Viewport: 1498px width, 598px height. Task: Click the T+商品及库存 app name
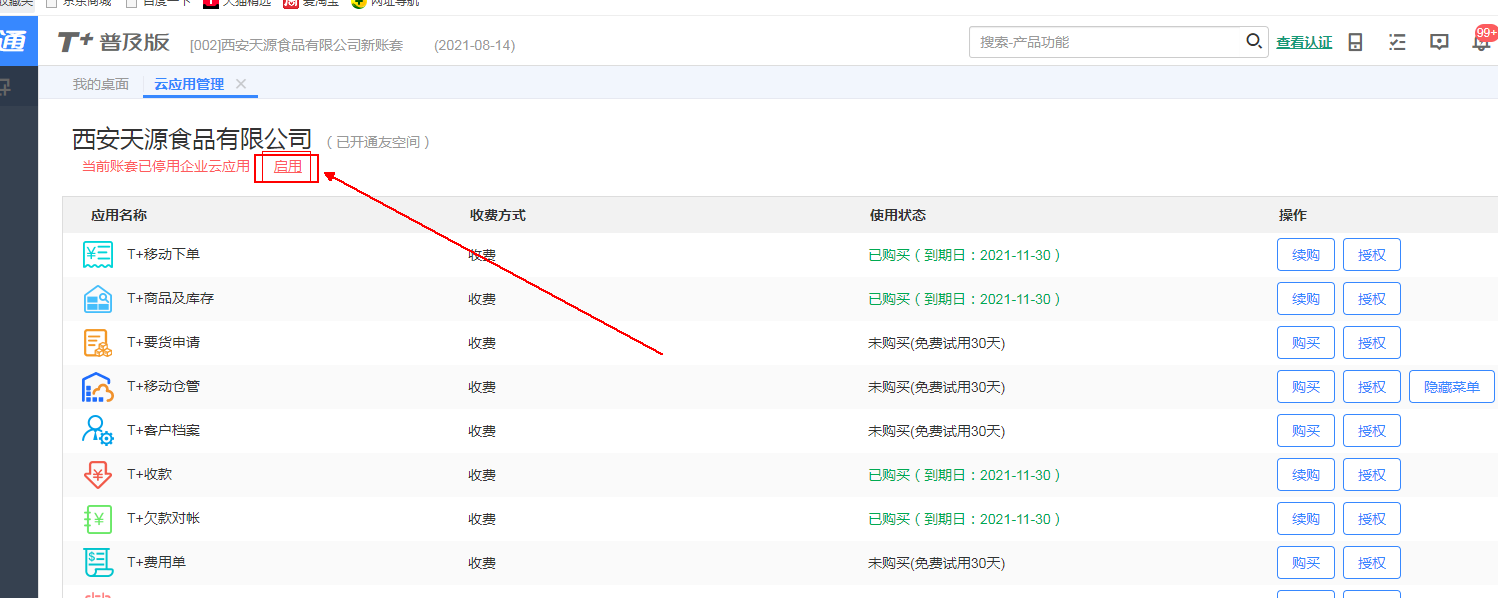(x=170, y=298)
